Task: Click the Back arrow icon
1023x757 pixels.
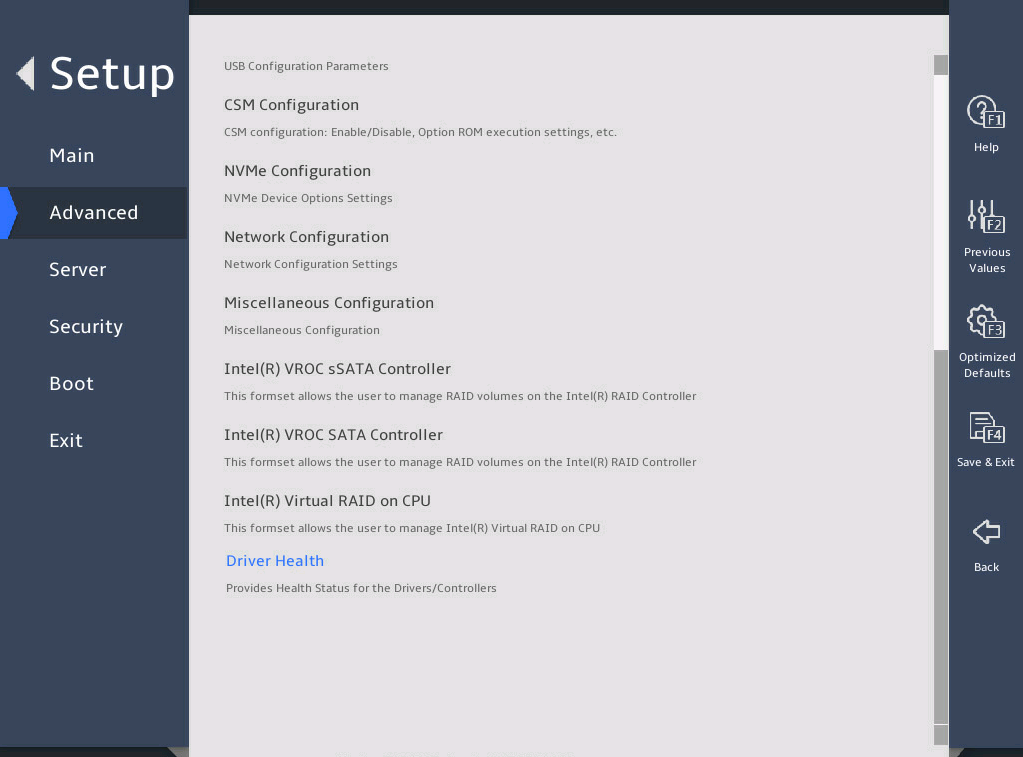Action: (986, 531)
